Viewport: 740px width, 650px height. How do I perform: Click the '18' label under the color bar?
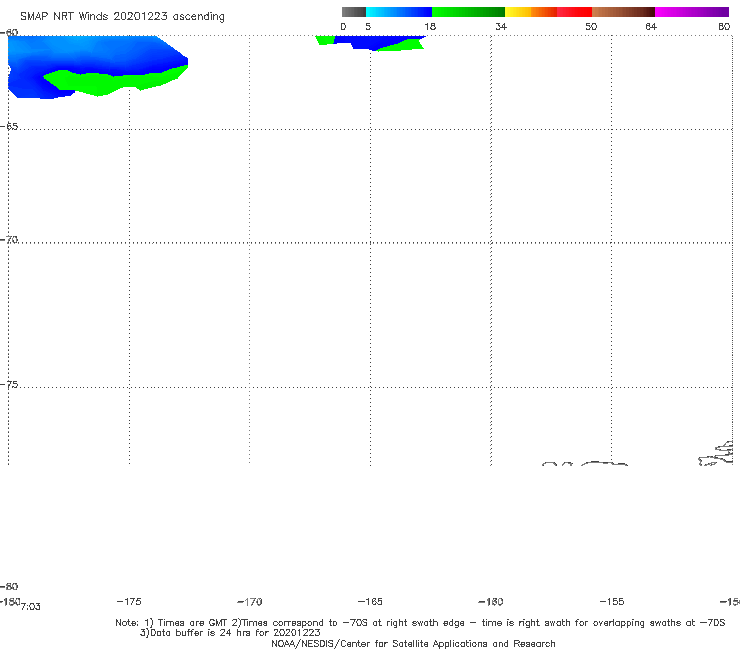click(430, 26)
